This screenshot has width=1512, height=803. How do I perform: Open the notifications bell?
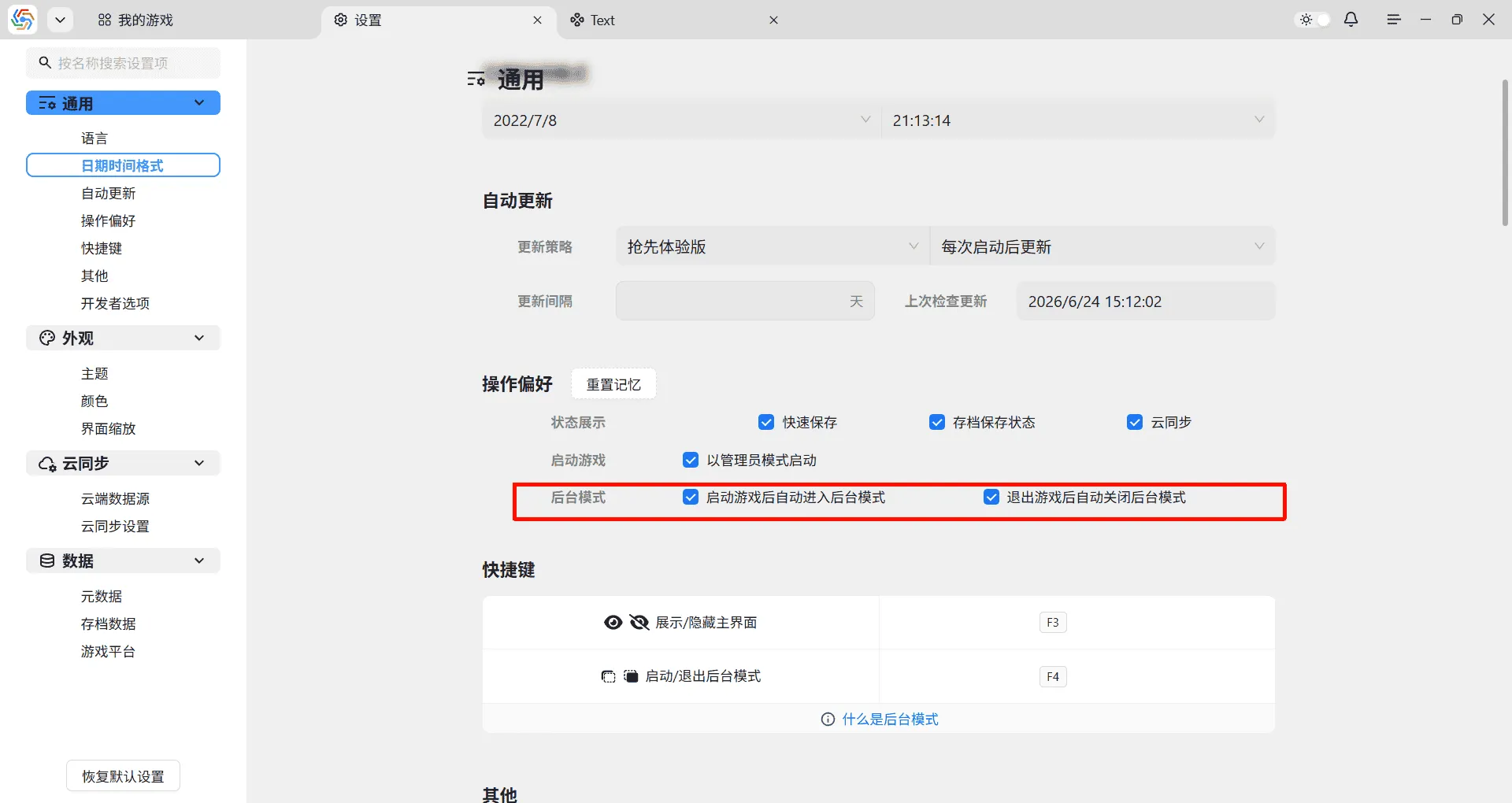[x=1351, y=20]
